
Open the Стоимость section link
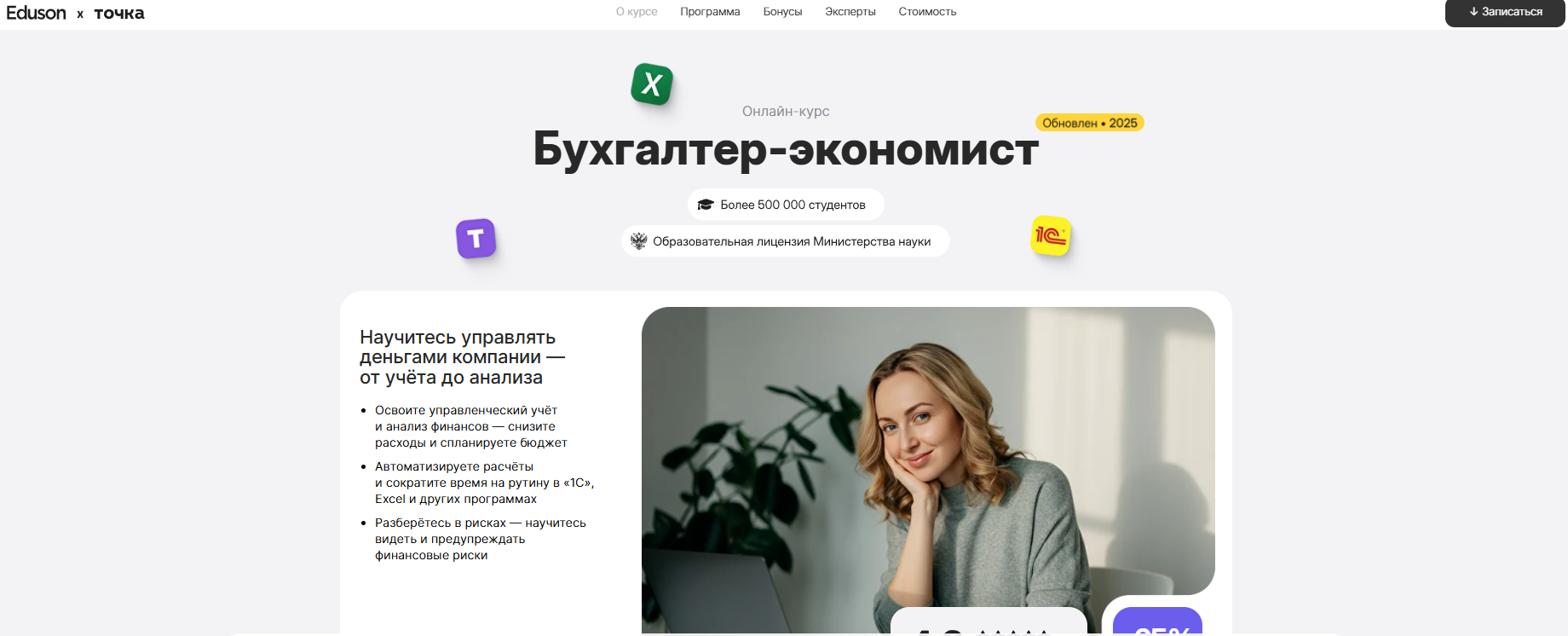click(x=927, y=12)
